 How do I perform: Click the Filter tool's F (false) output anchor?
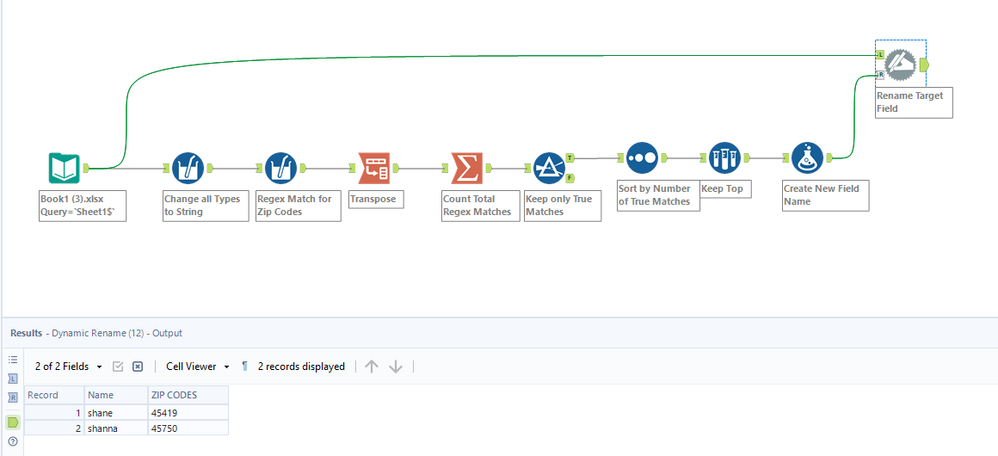point(570,177)
